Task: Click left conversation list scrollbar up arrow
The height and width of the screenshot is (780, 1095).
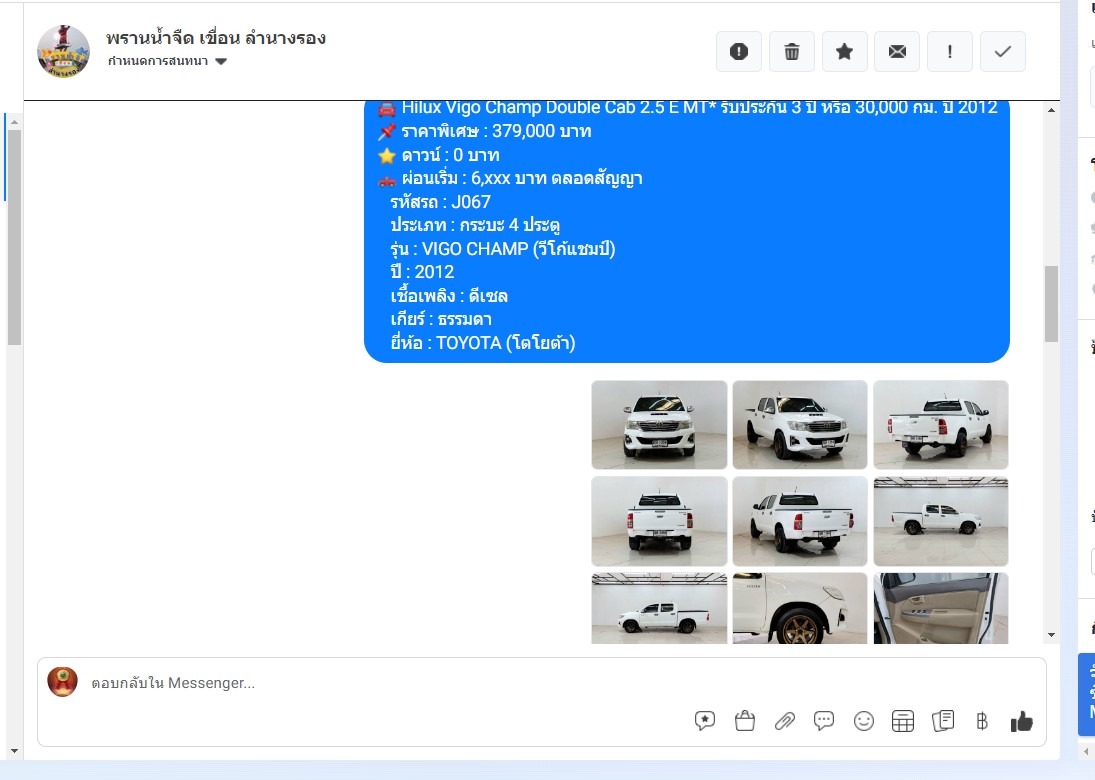Action: coord(14,122)
